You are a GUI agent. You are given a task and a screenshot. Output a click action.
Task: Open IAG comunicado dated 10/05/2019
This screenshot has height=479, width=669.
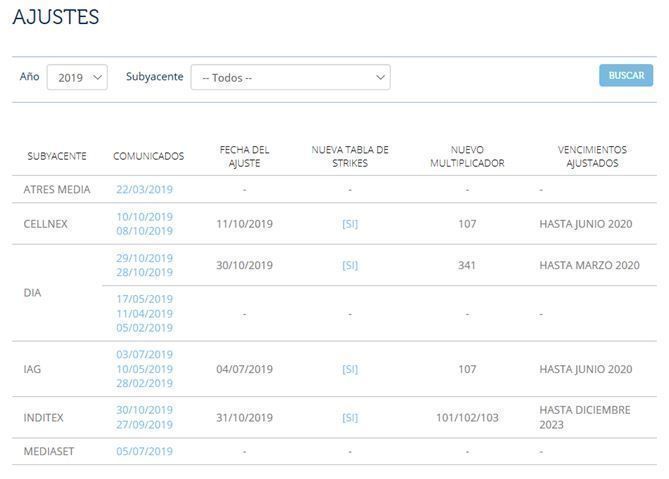[x=144, y=369]
